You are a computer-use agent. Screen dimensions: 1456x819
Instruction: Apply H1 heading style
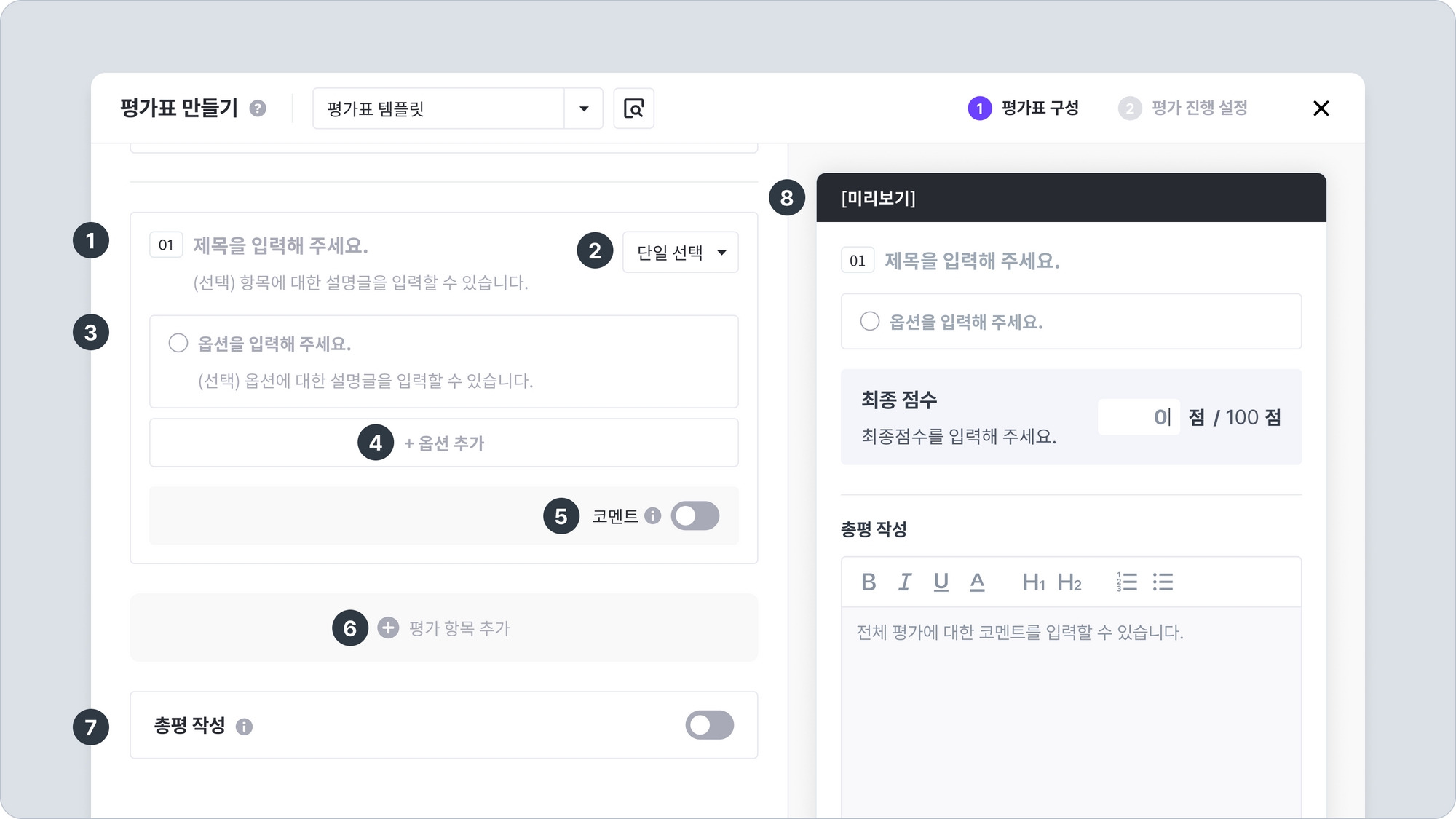click(x=1033, y=582)
